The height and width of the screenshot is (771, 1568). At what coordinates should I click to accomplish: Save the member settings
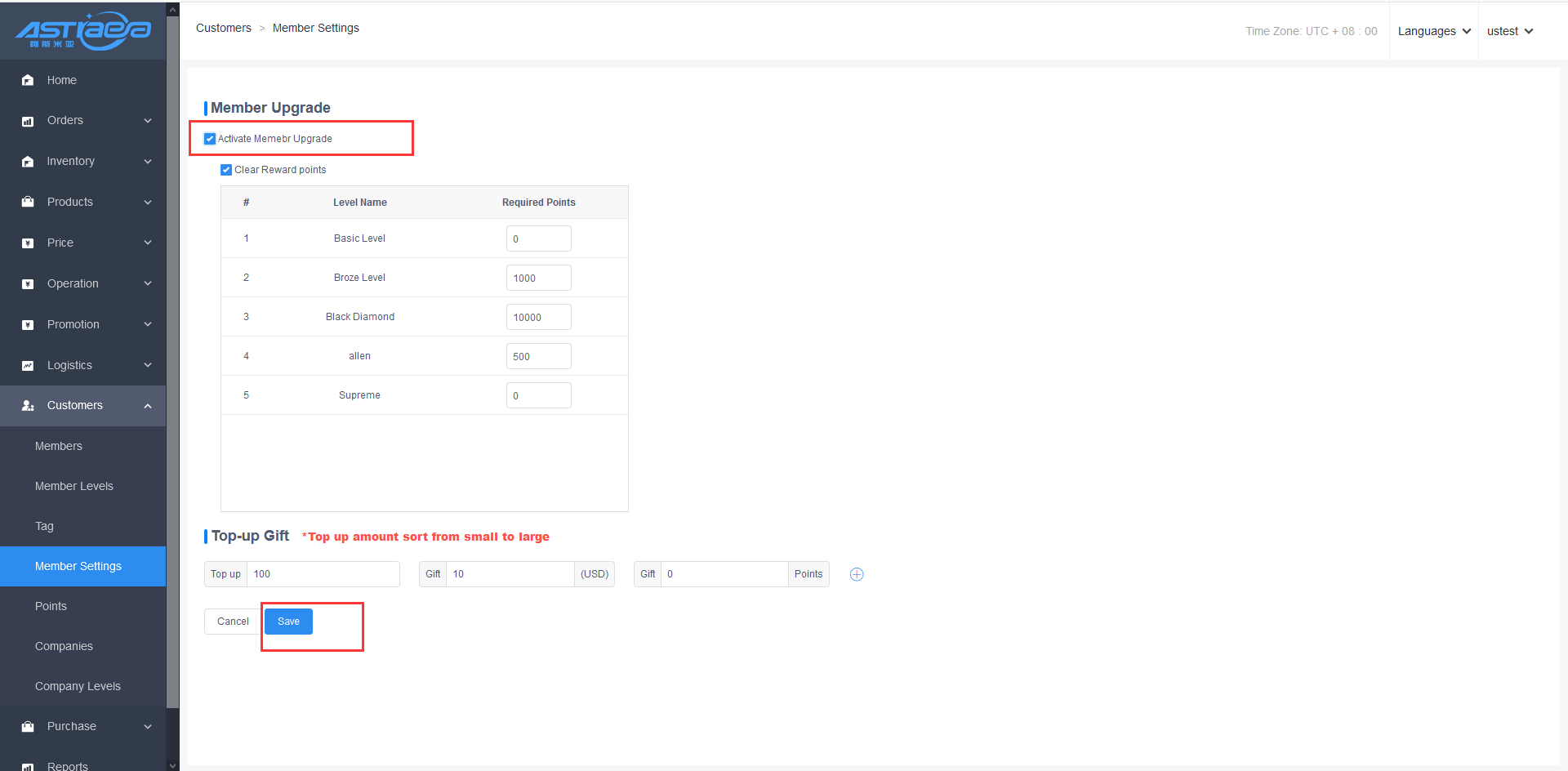[288, 622]
